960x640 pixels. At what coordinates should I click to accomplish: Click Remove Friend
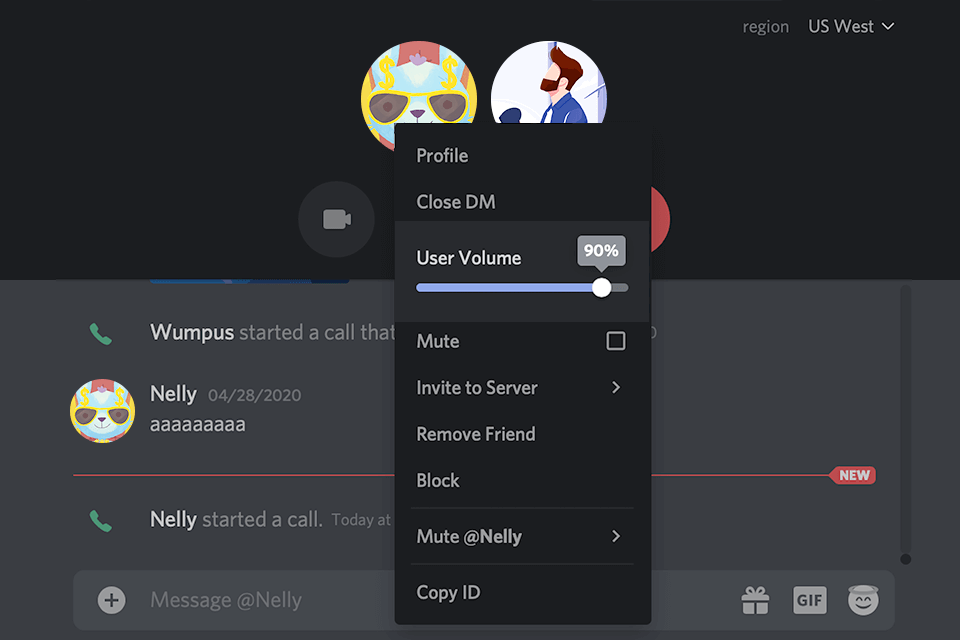tap(475, 434)
